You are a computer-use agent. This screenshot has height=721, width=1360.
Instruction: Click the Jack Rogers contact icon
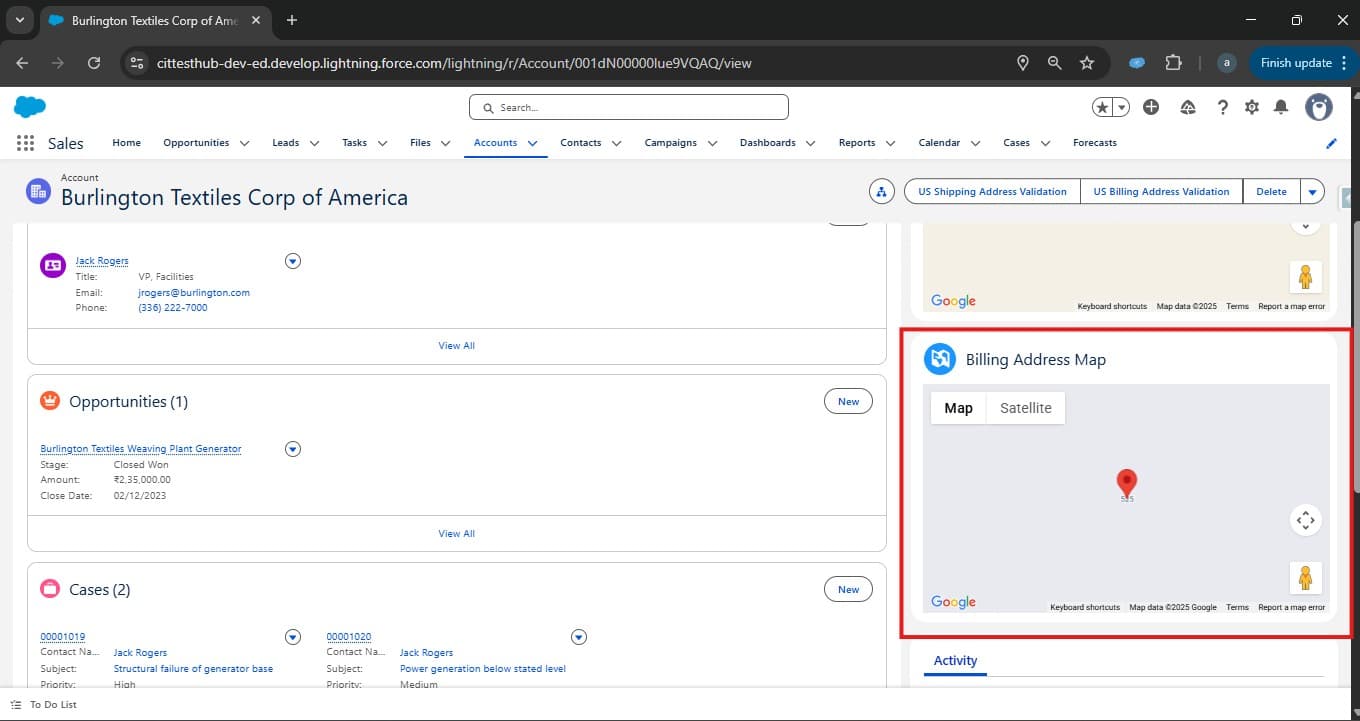tap(53, 265)
